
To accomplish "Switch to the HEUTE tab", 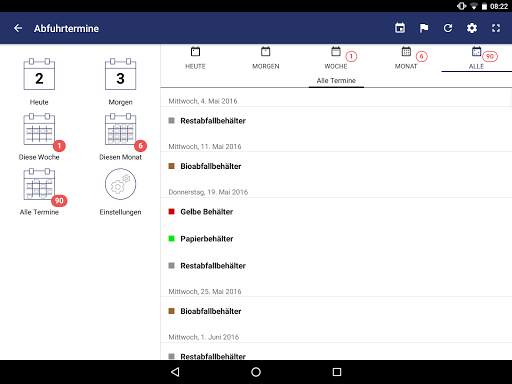I will coord(195,58).
